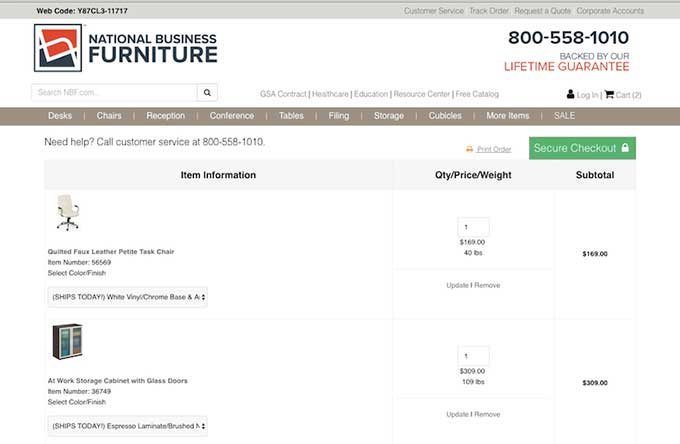Click the search magnifier button
680x444 pixels.
point(207,92)
